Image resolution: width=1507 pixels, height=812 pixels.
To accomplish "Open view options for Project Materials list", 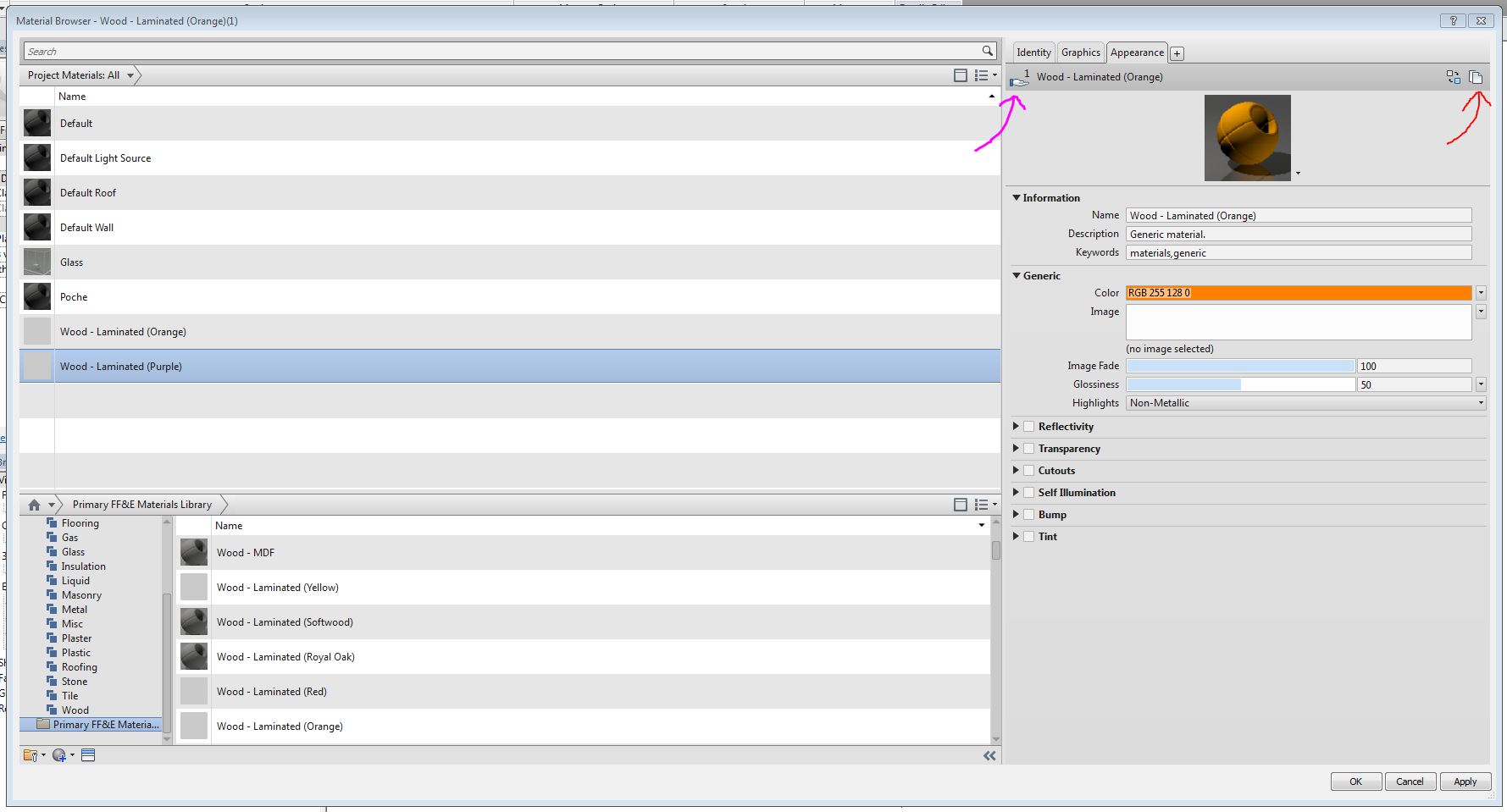I will [984, 75].
